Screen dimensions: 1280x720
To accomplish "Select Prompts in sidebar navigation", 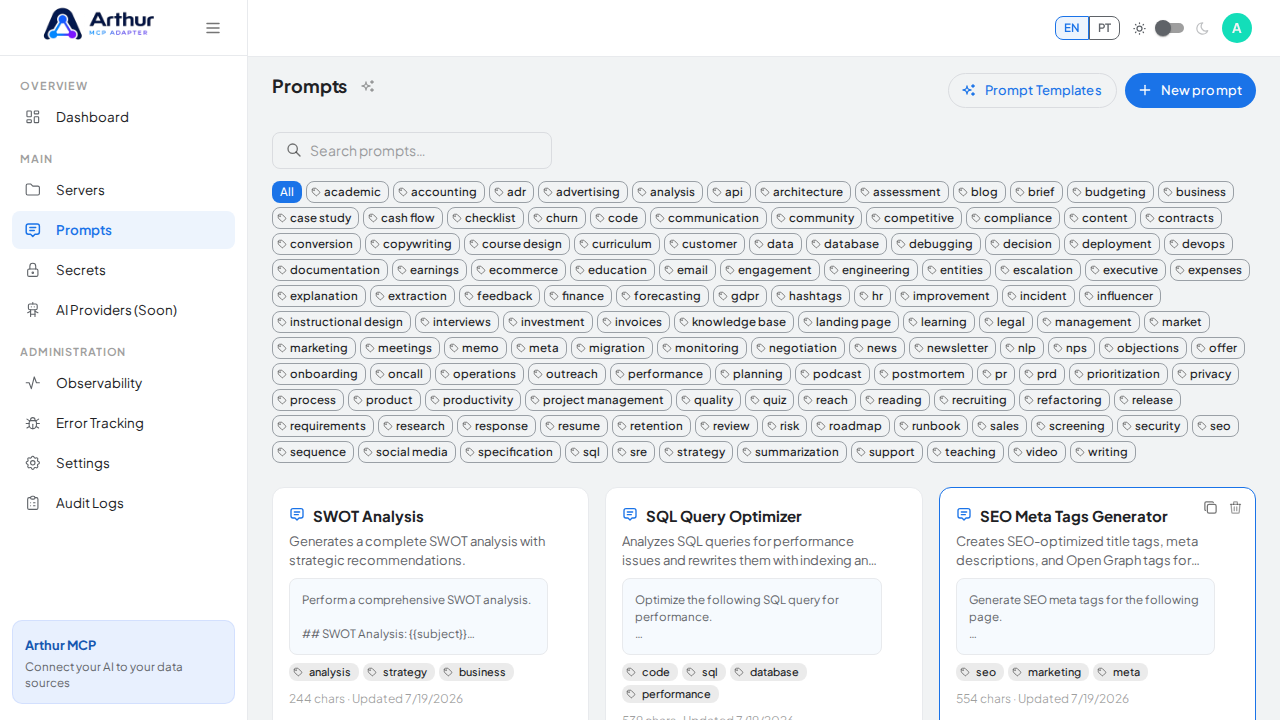I will (x=123, y=230).
